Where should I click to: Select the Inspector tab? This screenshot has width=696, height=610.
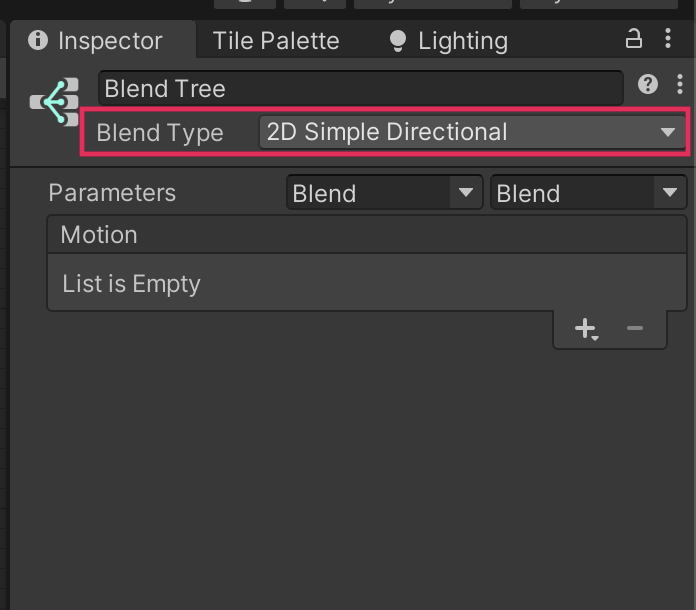click(x=109, y=41)
